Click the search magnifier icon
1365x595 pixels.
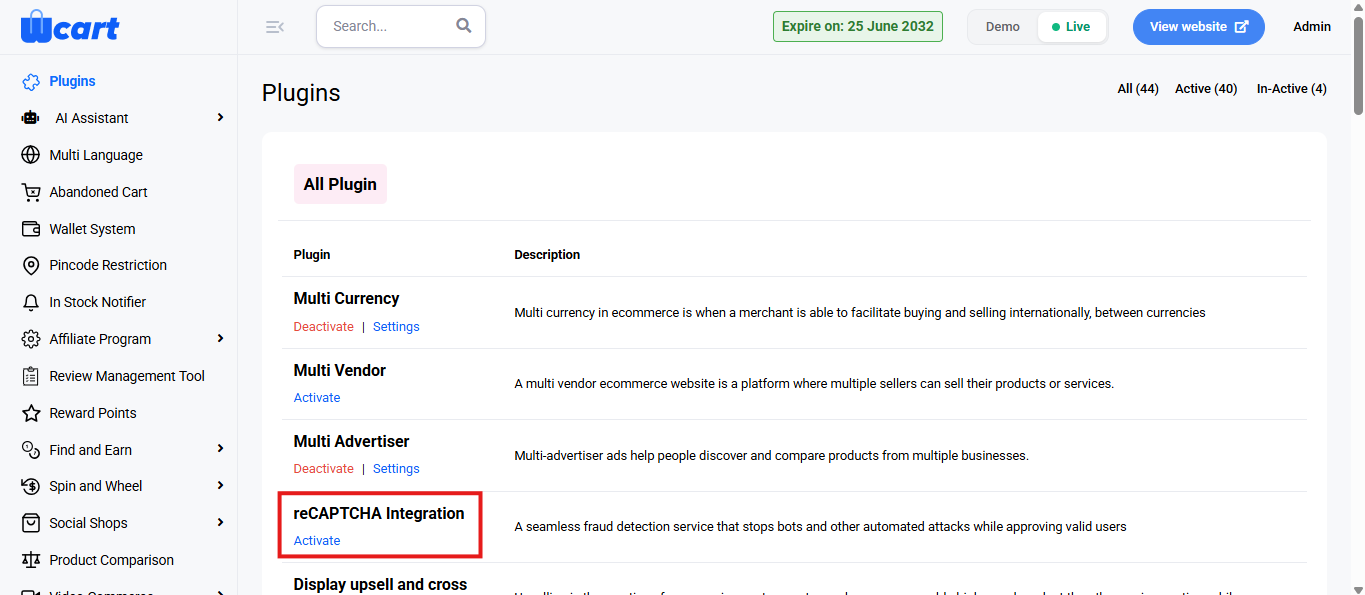pos(464,26)
